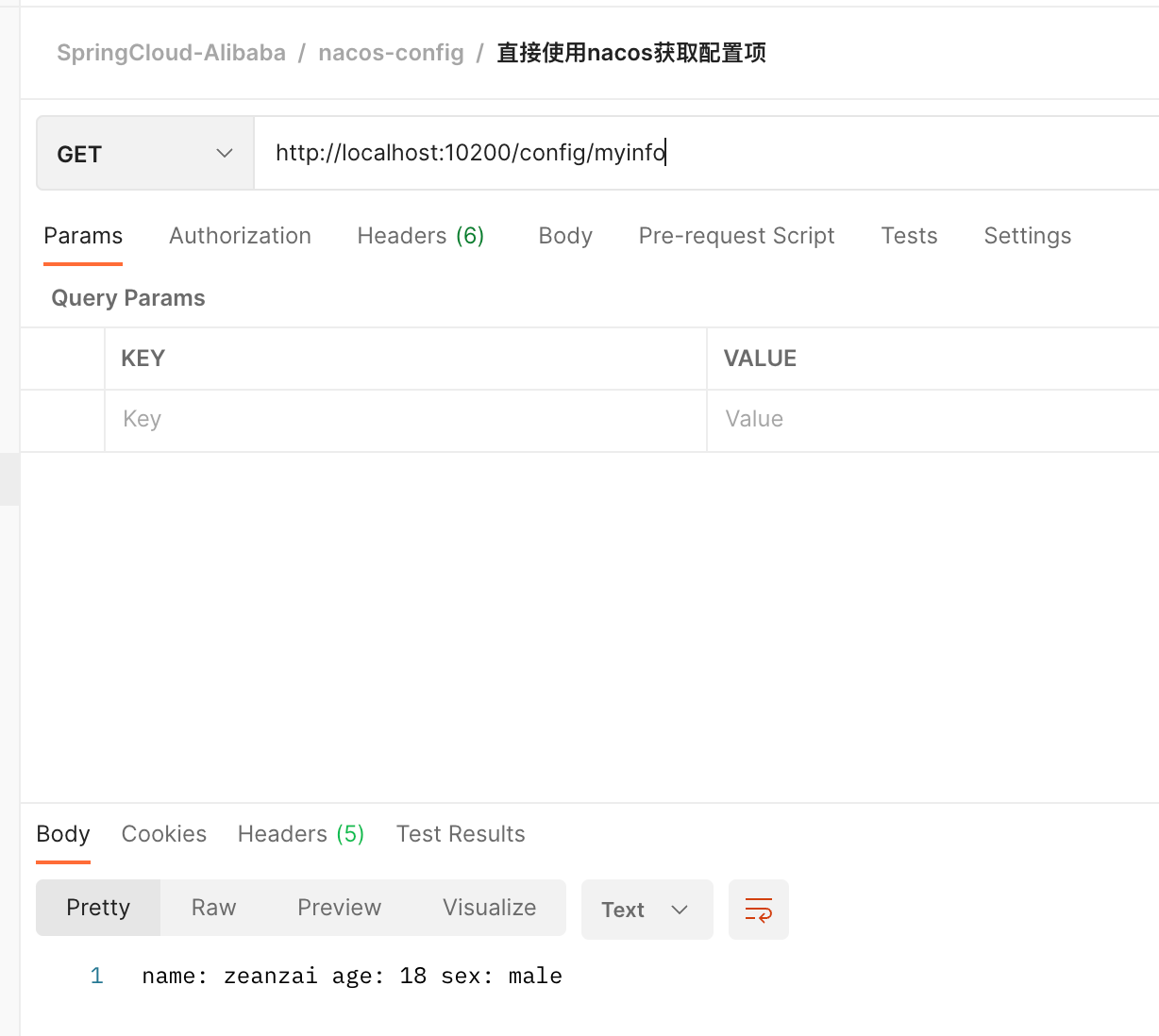The image size is (1159, 1036).
Task: Open the request Settings tab
Action: tap(1027, 236)
